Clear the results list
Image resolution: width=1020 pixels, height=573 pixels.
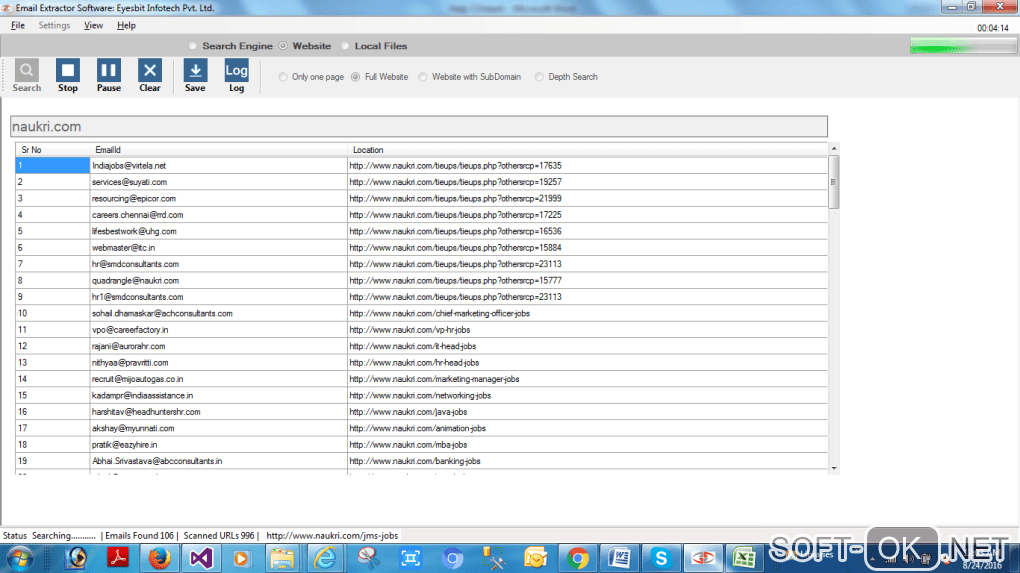point(150,75)
